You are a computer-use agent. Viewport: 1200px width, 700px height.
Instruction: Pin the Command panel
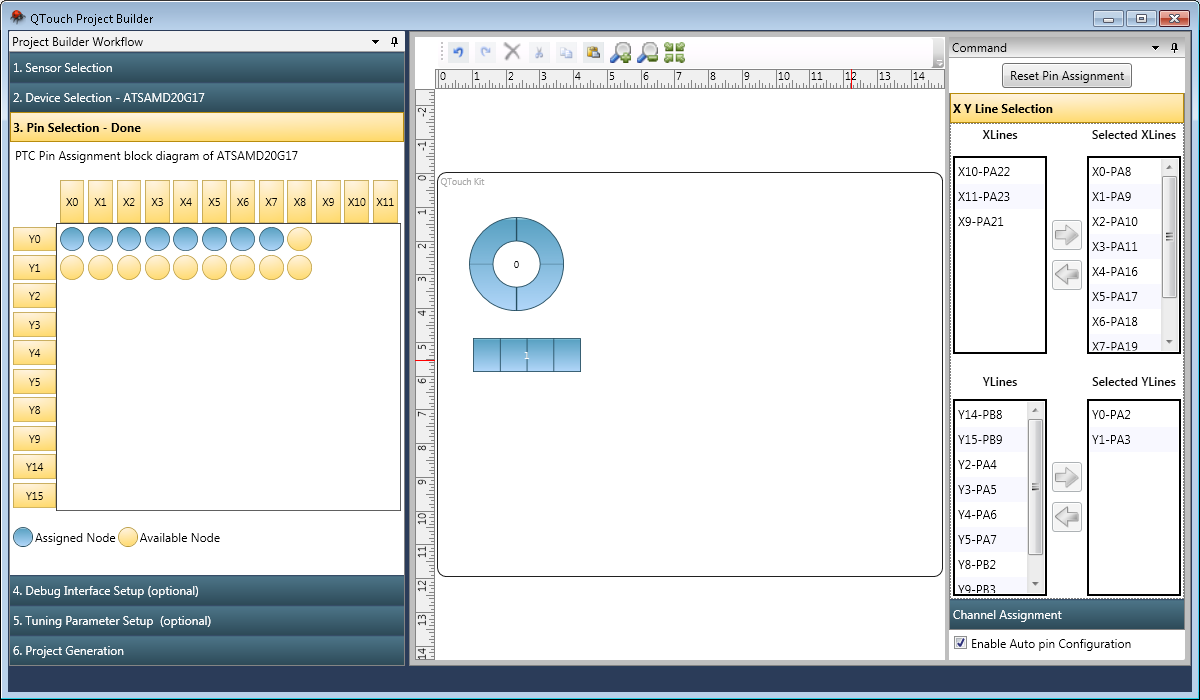pos(1175,47)
